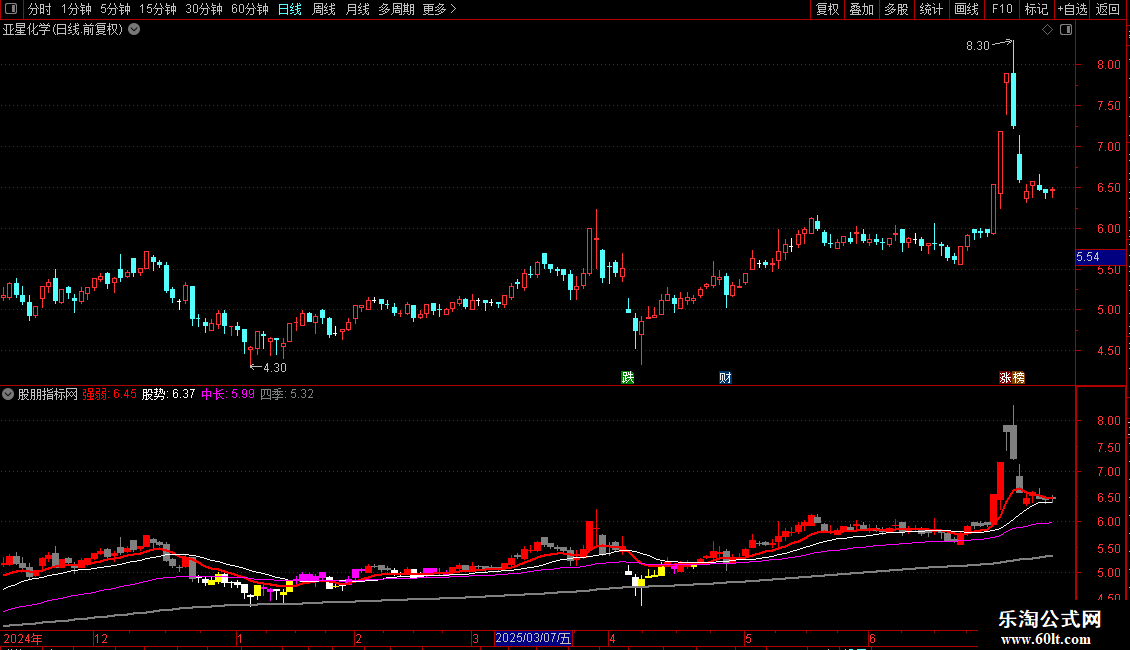Click the red 涨榜 marker on chart

pyautogui.click(x=1012, y=378)
